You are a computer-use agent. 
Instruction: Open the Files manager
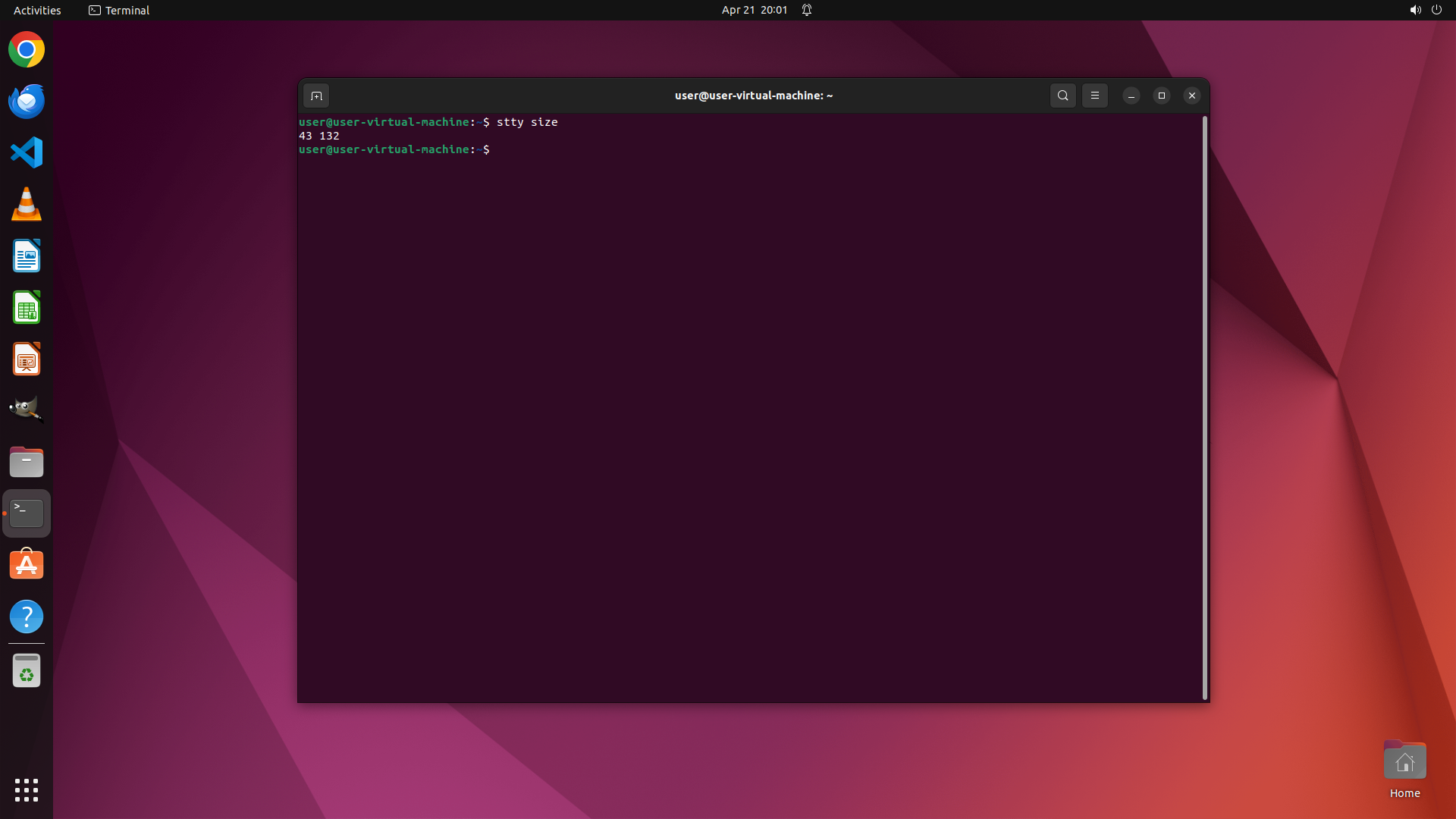click(x=27, y=462)
